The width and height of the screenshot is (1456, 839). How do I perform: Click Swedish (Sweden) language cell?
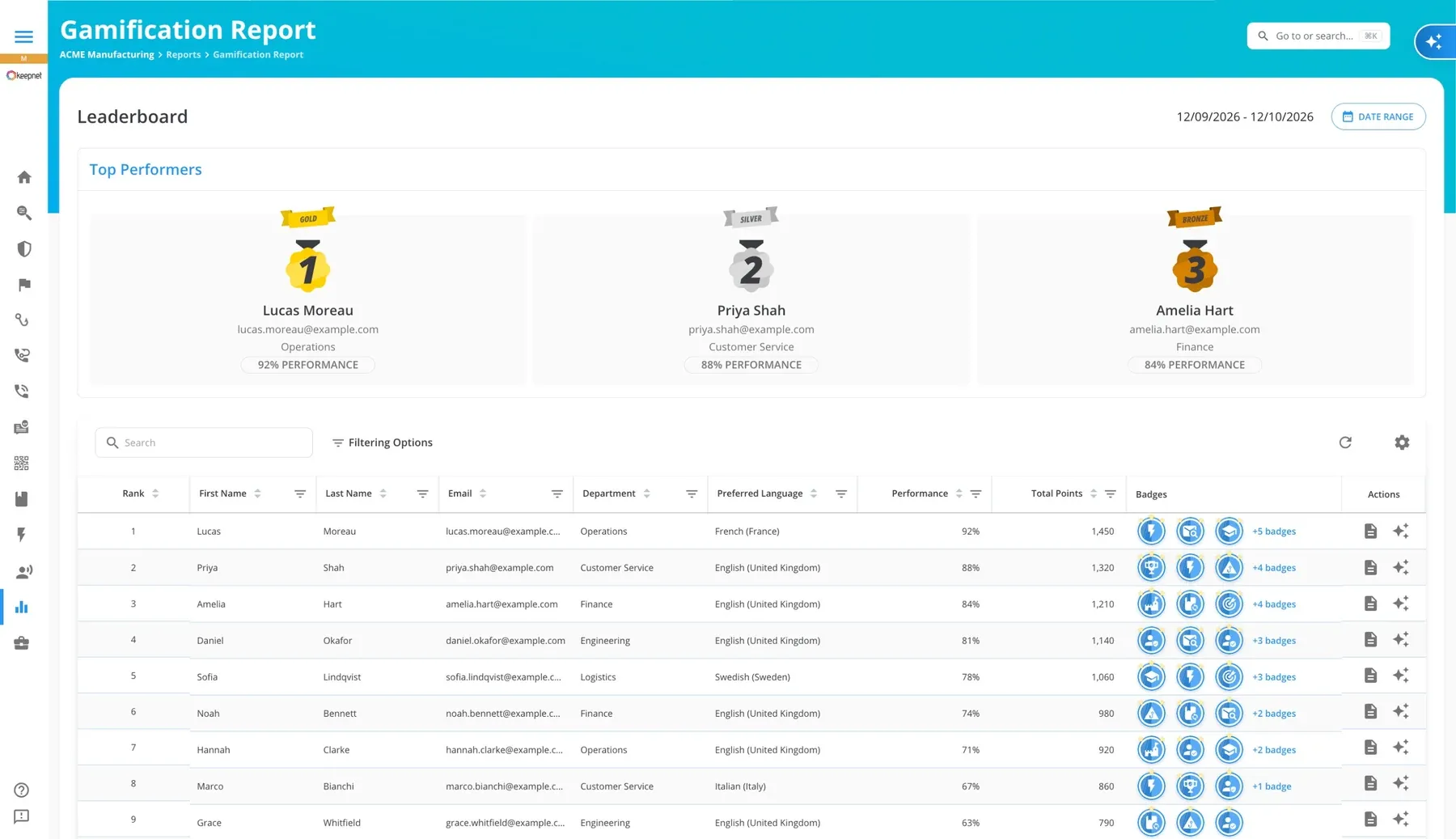point(752,677)
